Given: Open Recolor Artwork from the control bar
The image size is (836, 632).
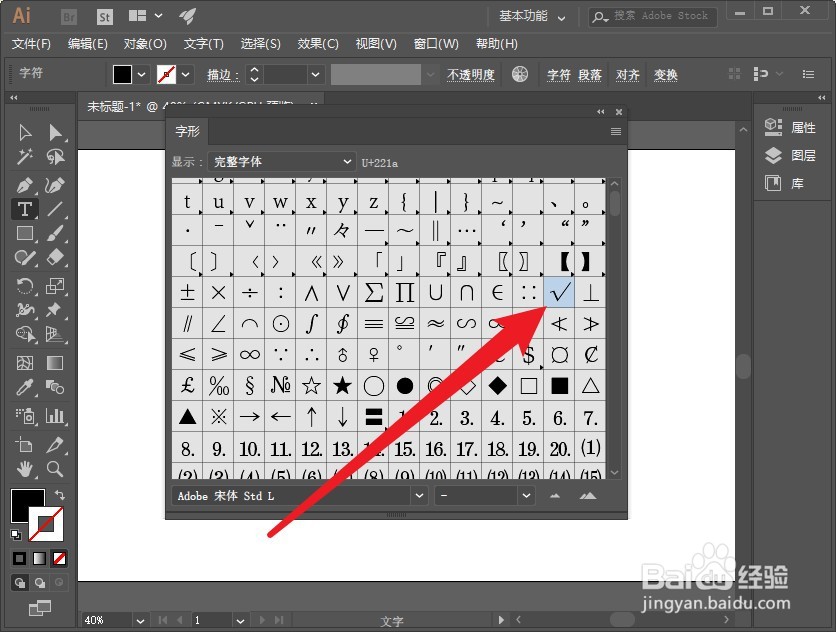Looking at the screenshot, I should click(x=520, y=74).
